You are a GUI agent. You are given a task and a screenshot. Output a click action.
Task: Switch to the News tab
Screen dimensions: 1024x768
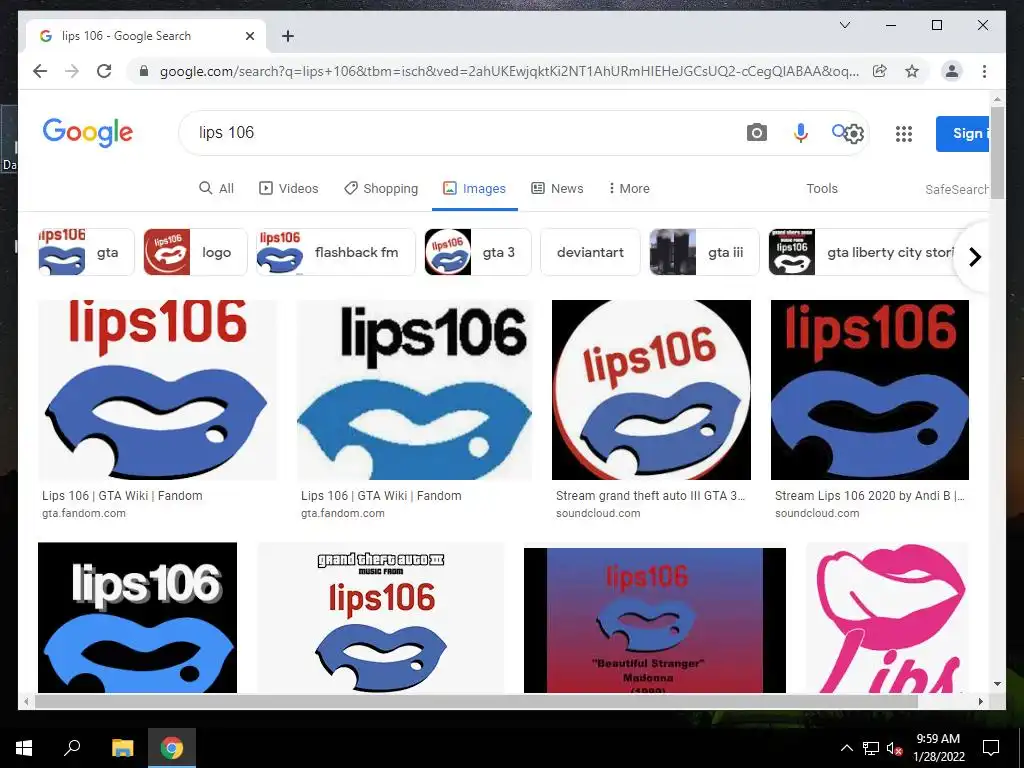click(x=557, y=188)
